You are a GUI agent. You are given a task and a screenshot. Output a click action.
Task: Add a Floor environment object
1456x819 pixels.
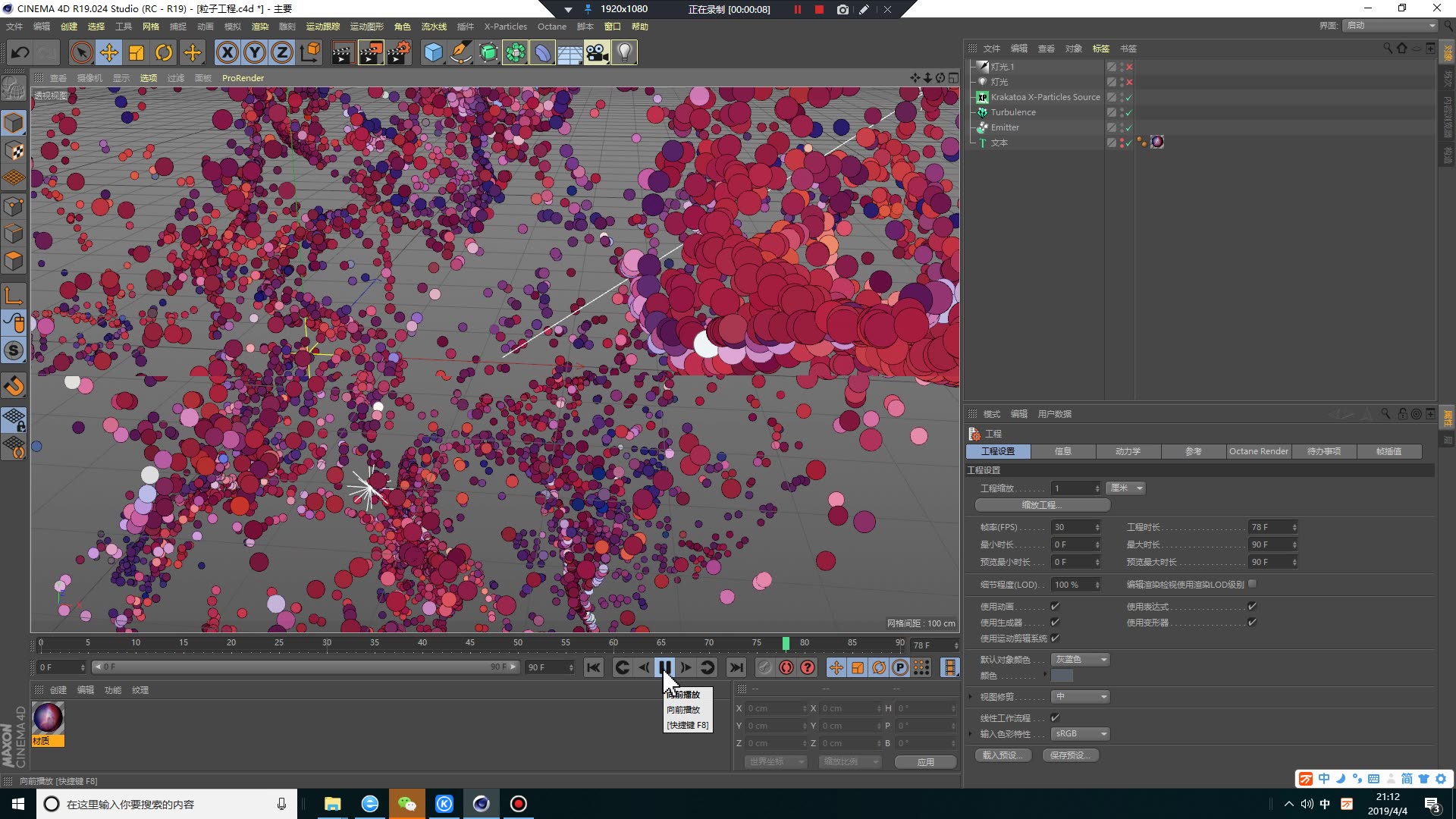570,52
